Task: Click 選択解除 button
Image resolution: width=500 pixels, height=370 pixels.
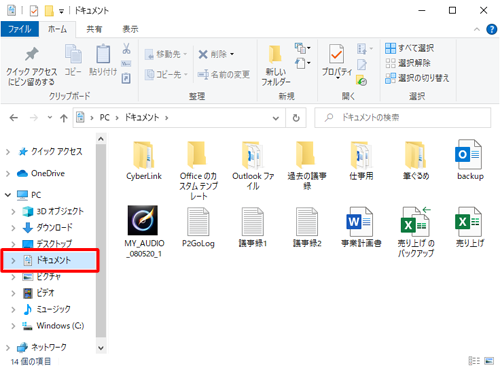Action: pos(408,63)
